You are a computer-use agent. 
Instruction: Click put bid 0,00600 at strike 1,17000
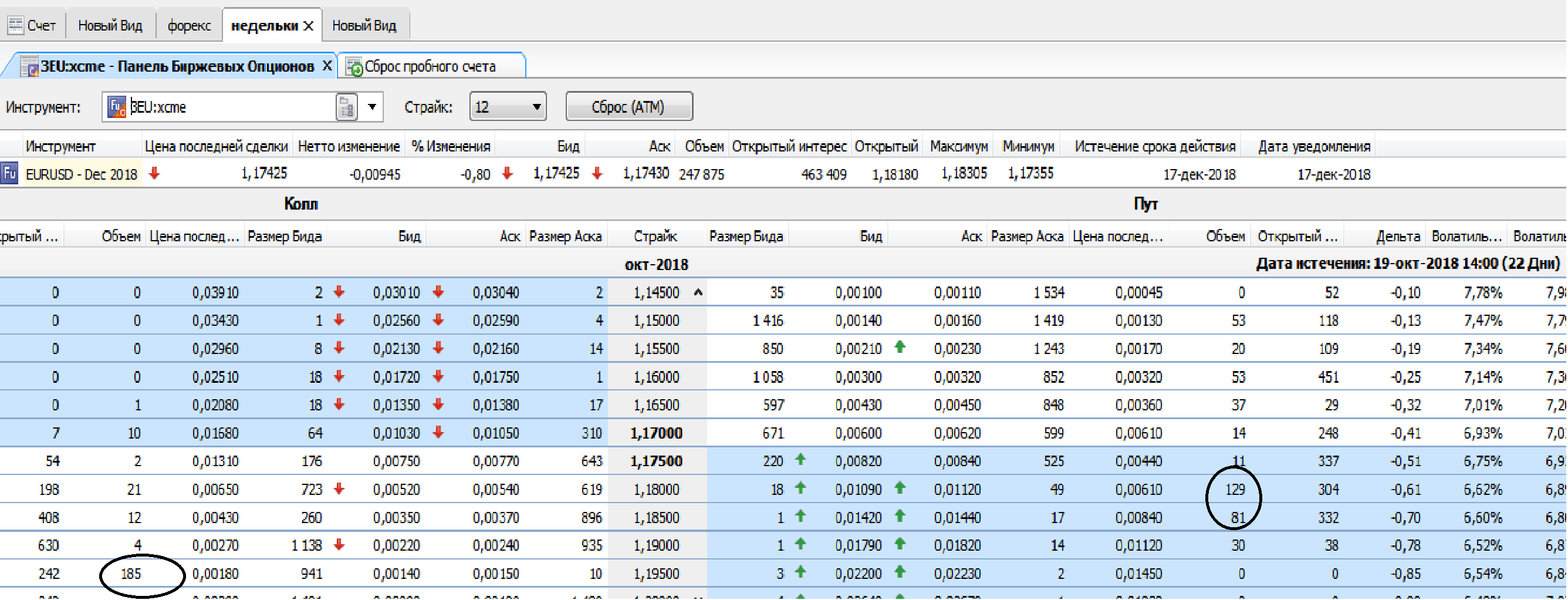(x=859, y=433)
